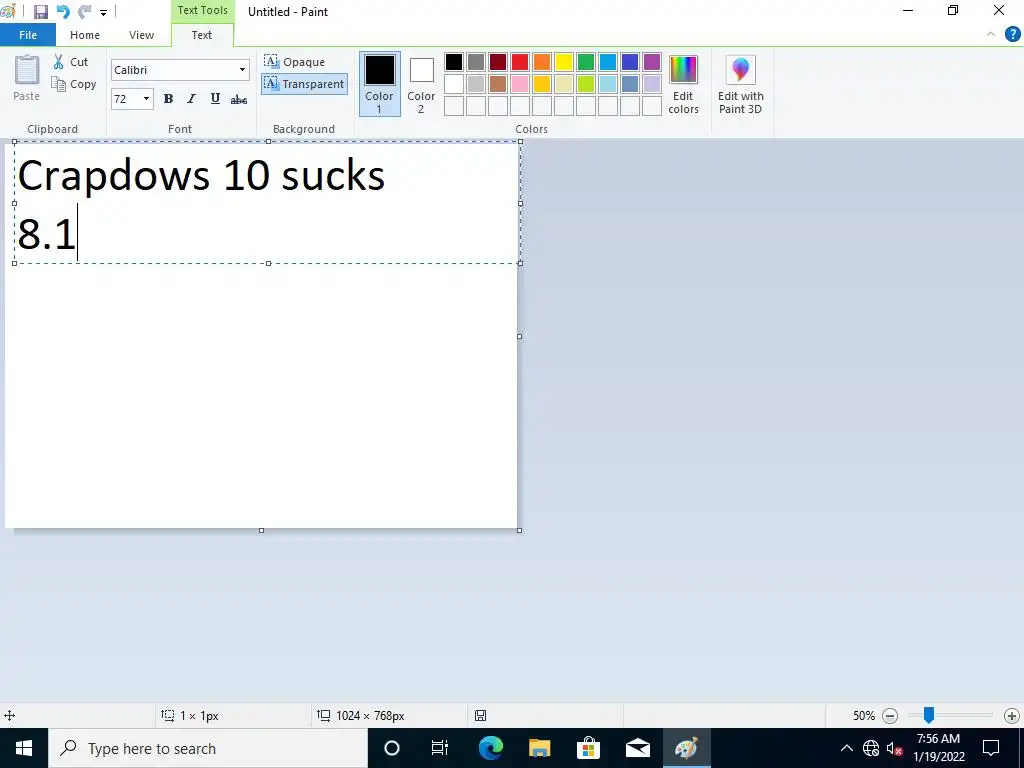Switch to the View tab

[x=141, y=35]
